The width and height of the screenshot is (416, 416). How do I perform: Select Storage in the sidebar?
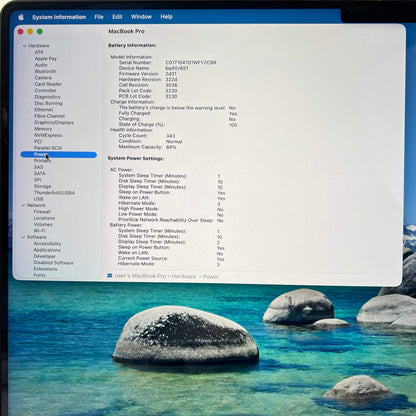(42, 186)
